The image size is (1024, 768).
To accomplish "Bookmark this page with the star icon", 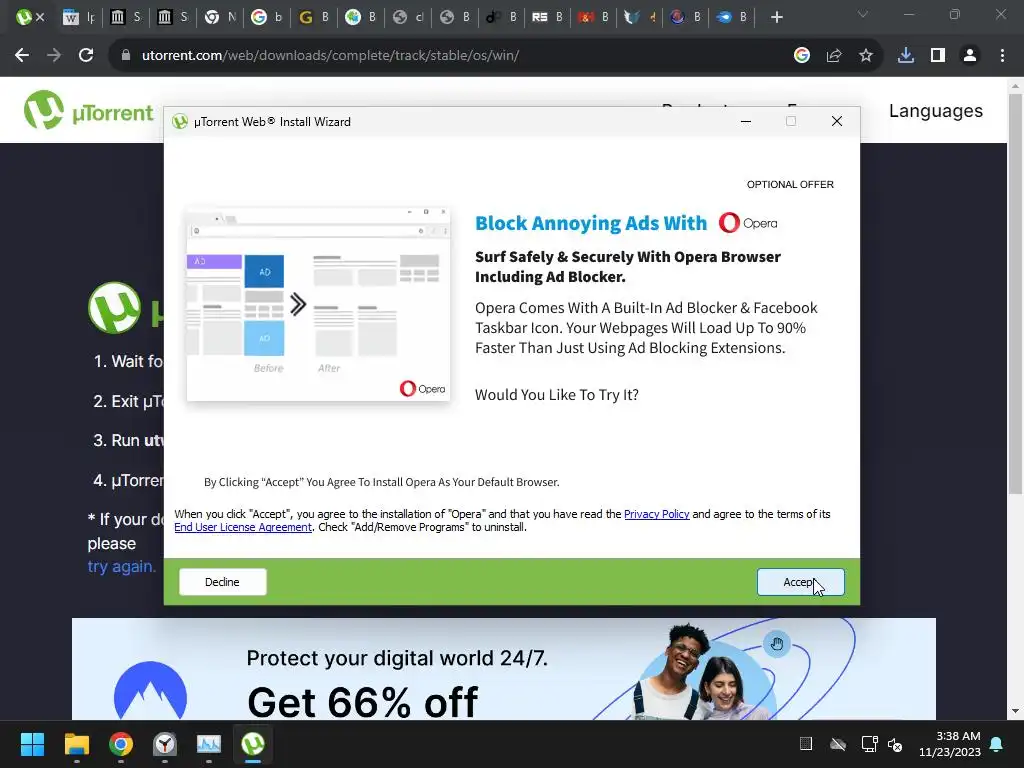I will coord(866,56).
